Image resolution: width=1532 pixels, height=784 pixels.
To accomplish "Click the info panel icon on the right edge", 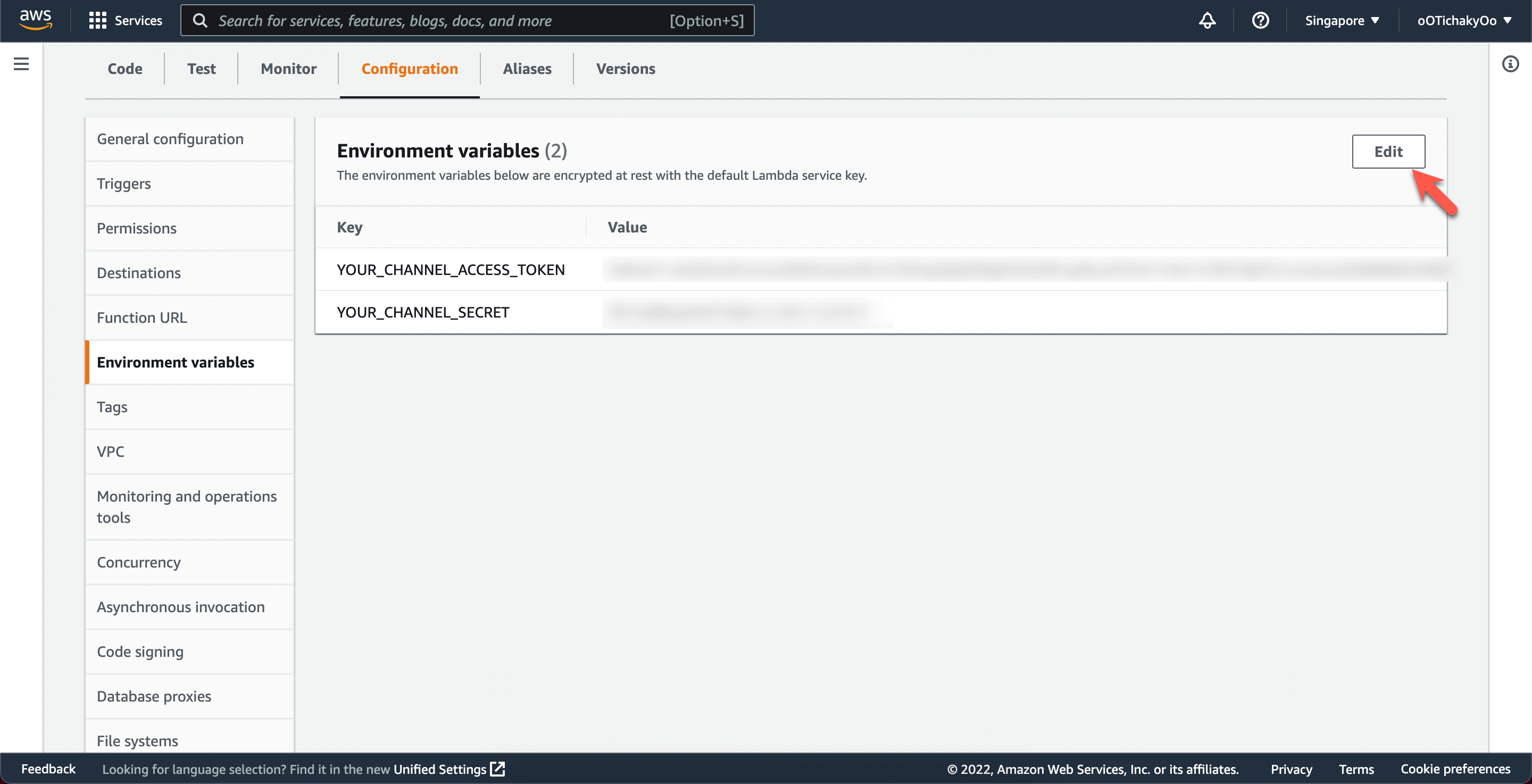I will (1510, 64).
